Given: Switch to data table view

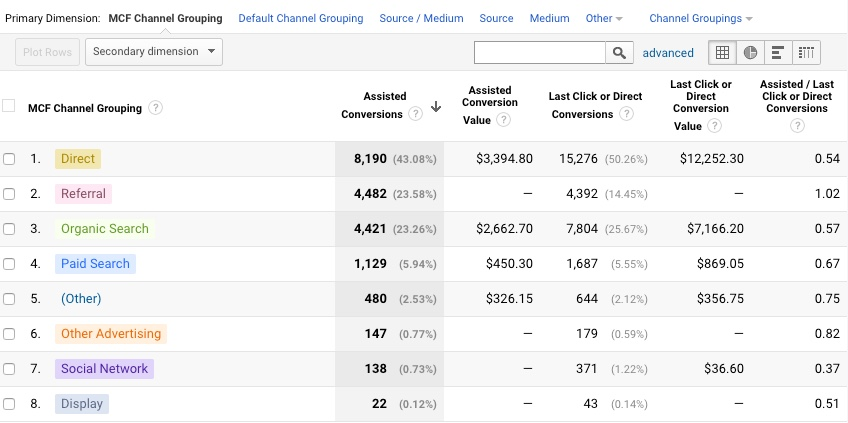Looking at the screenshot, I should click(722, 53).
